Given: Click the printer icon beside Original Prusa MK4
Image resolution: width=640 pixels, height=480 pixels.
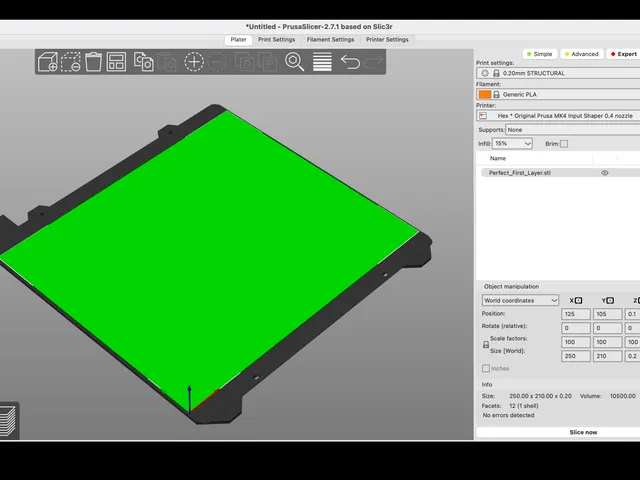Looking at the screenshot, I should click(x=483, y=116).
